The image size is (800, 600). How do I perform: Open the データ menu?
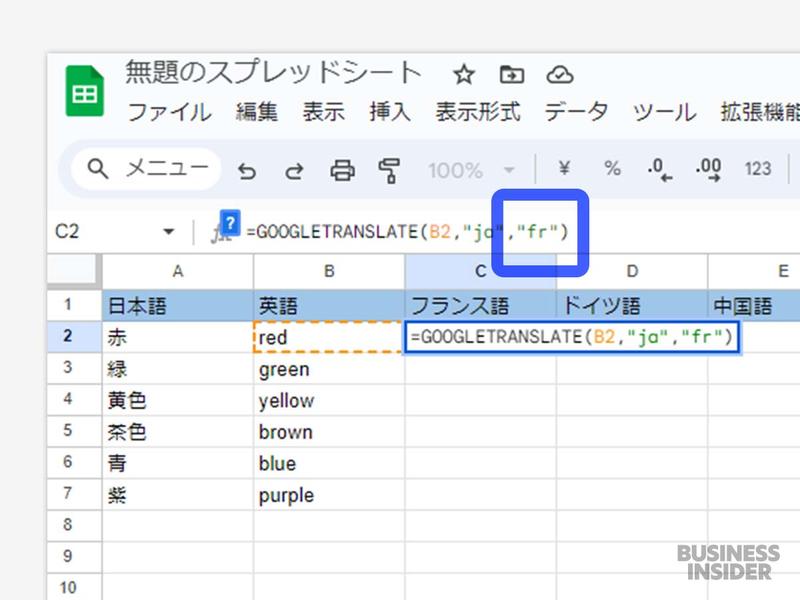[577, 112]
